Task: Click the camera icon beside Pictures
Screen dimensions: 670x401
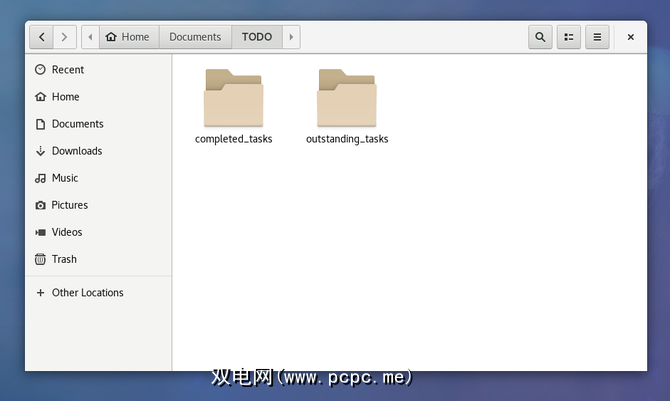Action: (41, 205)
